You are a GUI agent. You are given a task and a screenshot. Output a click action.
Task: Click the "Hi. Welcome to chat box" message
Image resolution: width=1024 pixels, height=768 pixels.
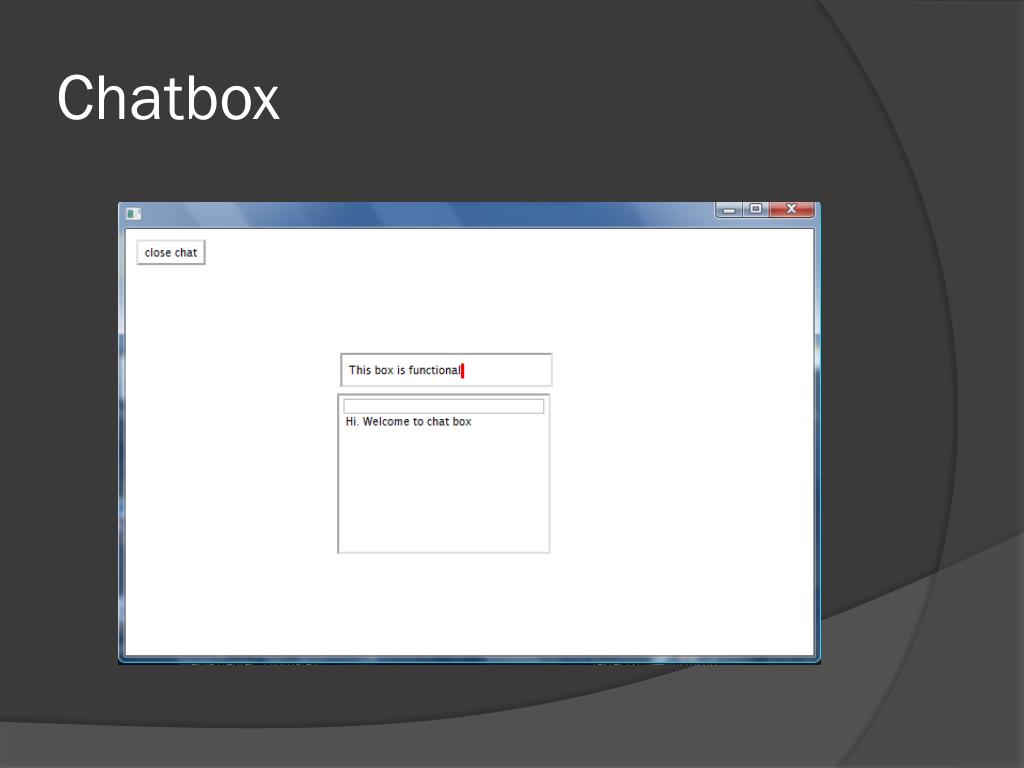coord(409,422)
